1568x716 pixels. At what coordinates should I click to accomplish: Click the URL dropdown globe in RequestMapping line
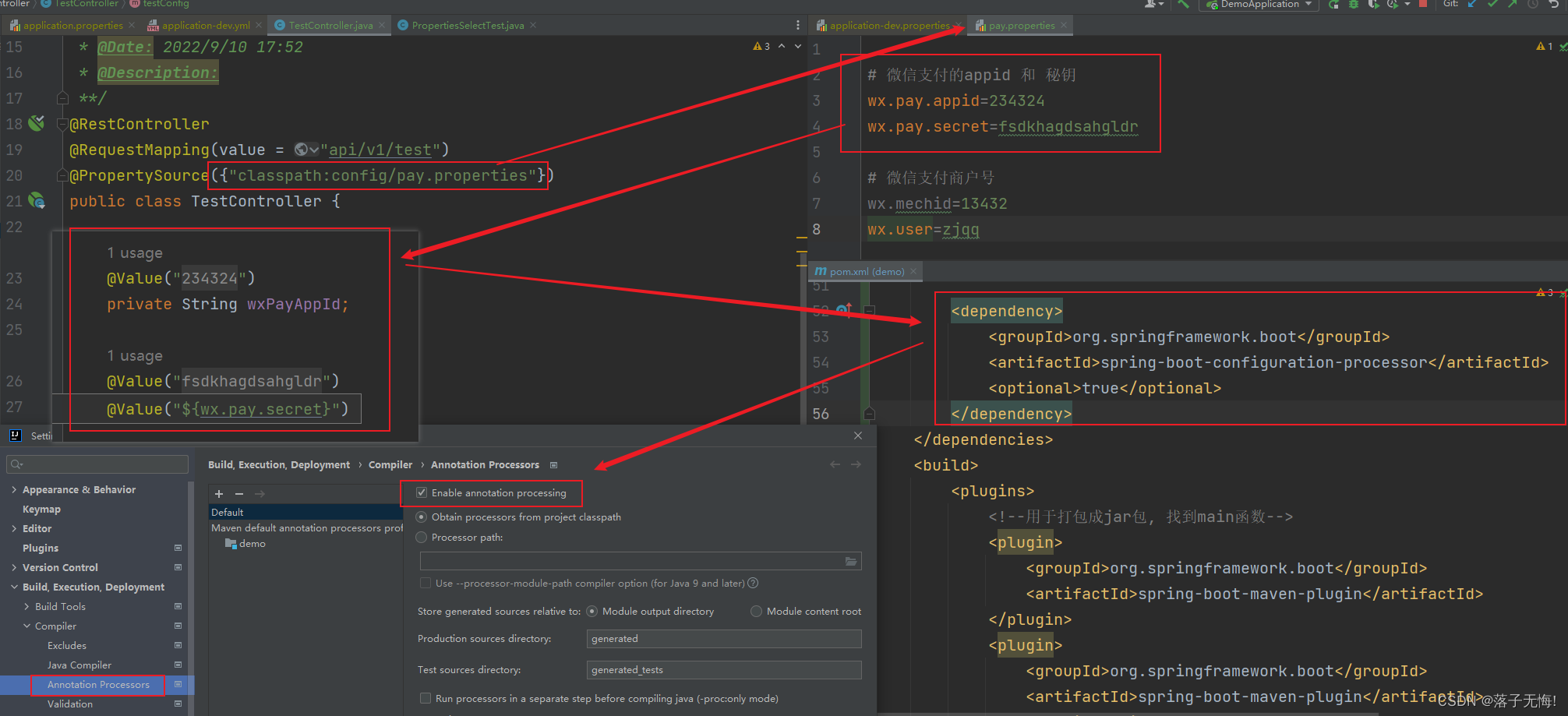click(307, 149)
